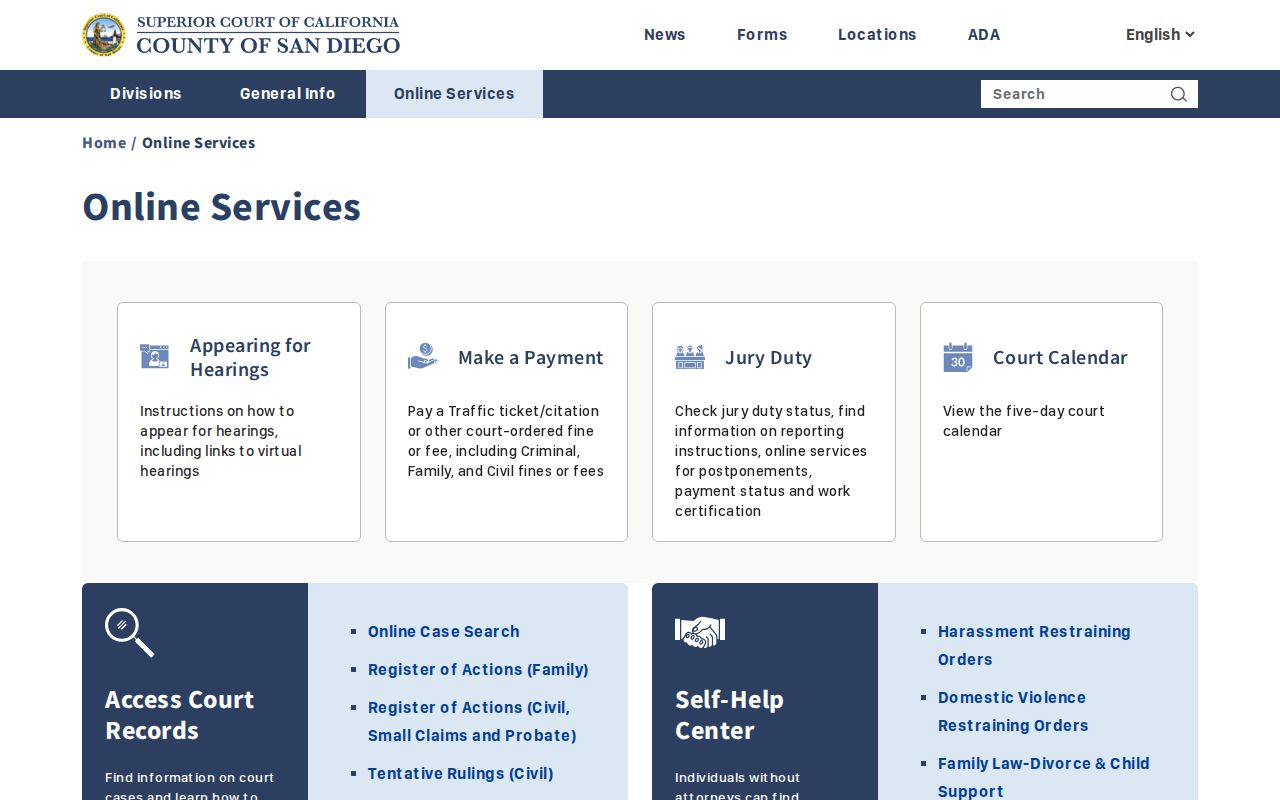
Task: Click the Online Services breadcrumb text
Action: pos(199,143)
